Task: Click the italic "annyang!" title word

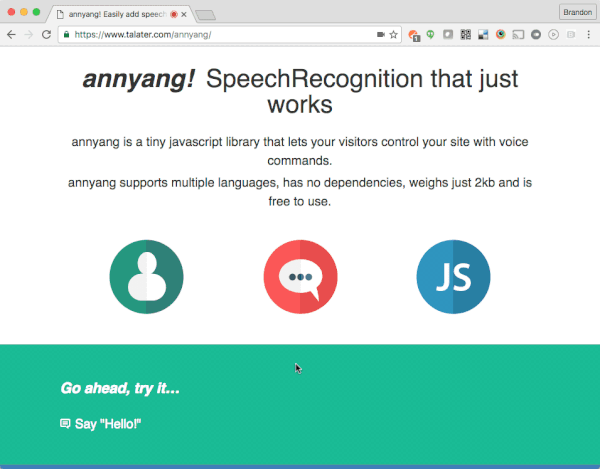Action: (139, 79)
